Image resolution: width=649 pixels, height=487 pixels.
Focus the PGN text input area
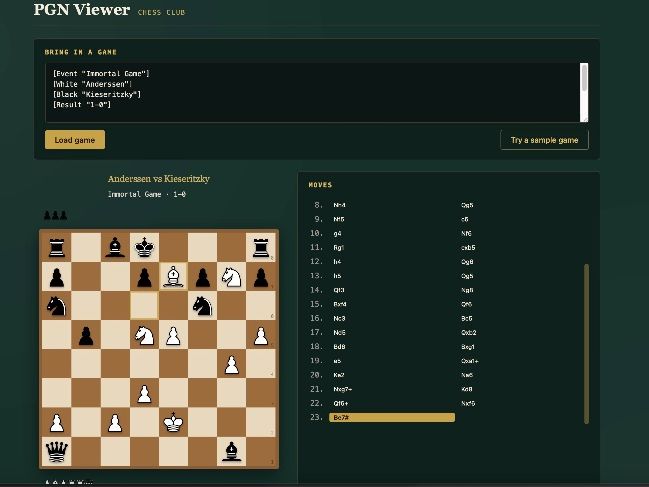(x=312, y=93)
